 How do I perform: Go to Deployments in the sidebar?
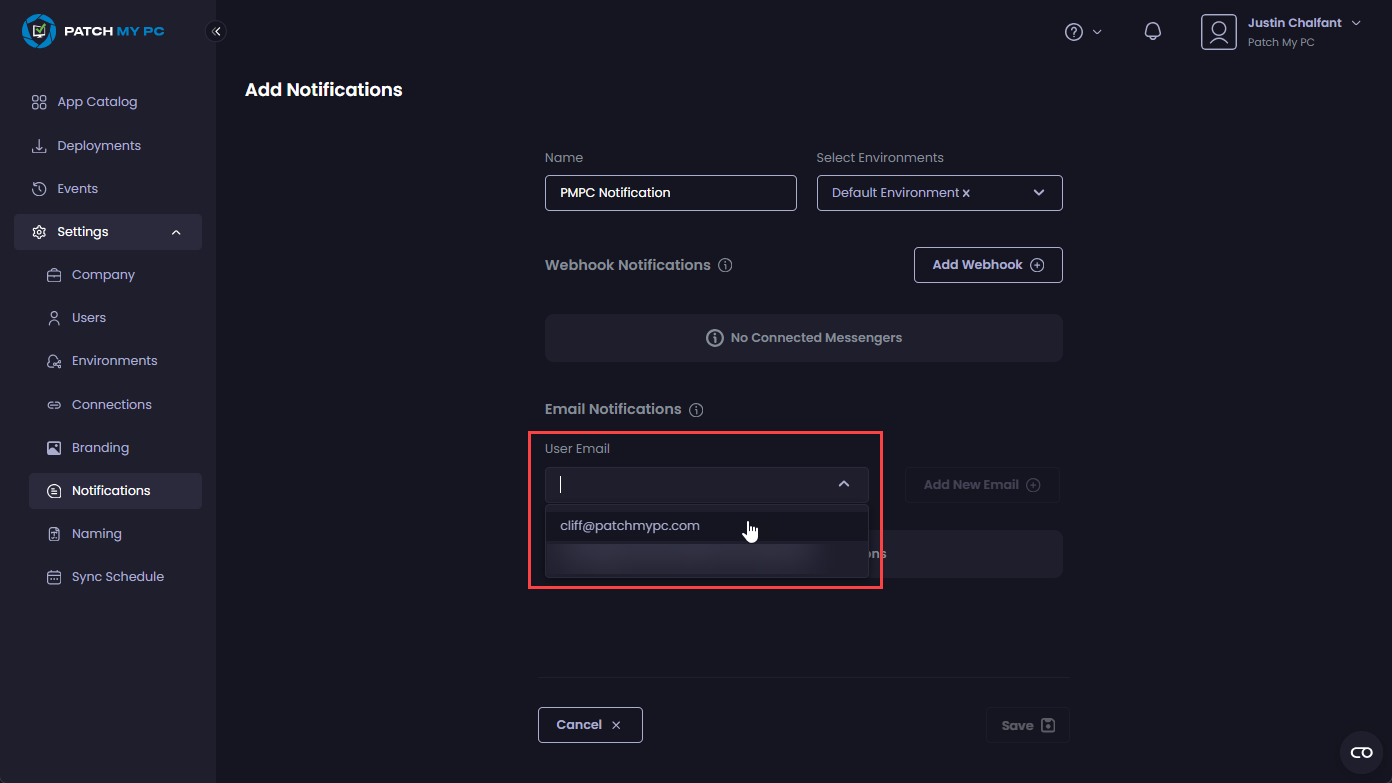(x=99, y=146)
